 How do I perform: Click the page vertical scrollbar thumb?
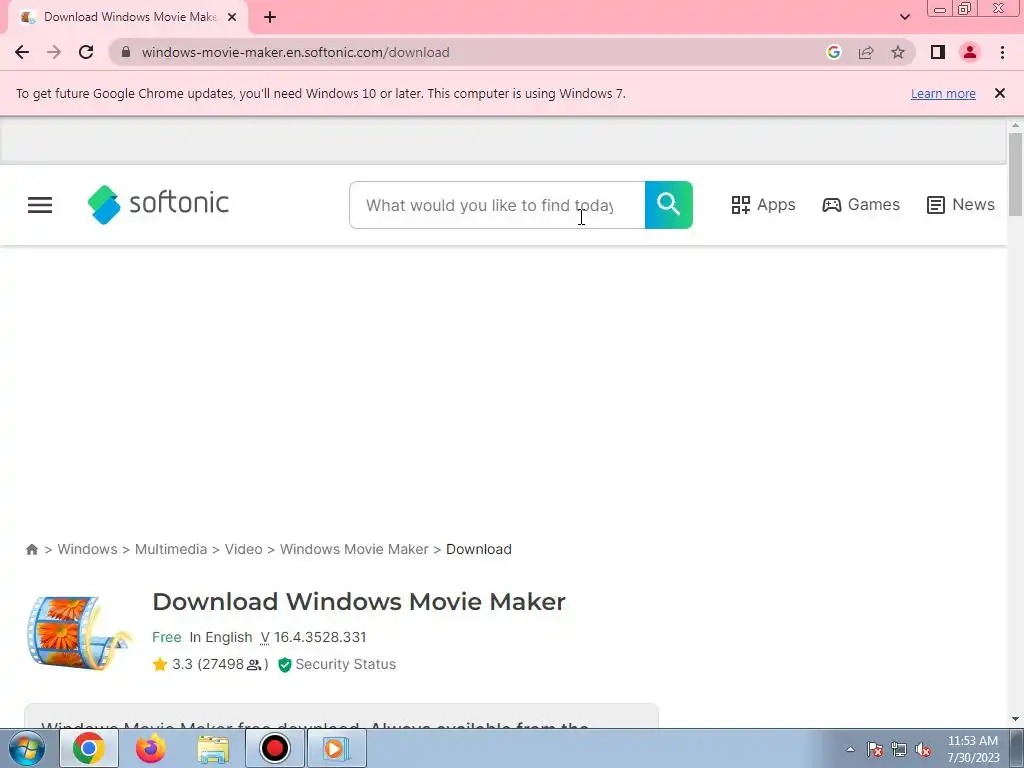1015,174
